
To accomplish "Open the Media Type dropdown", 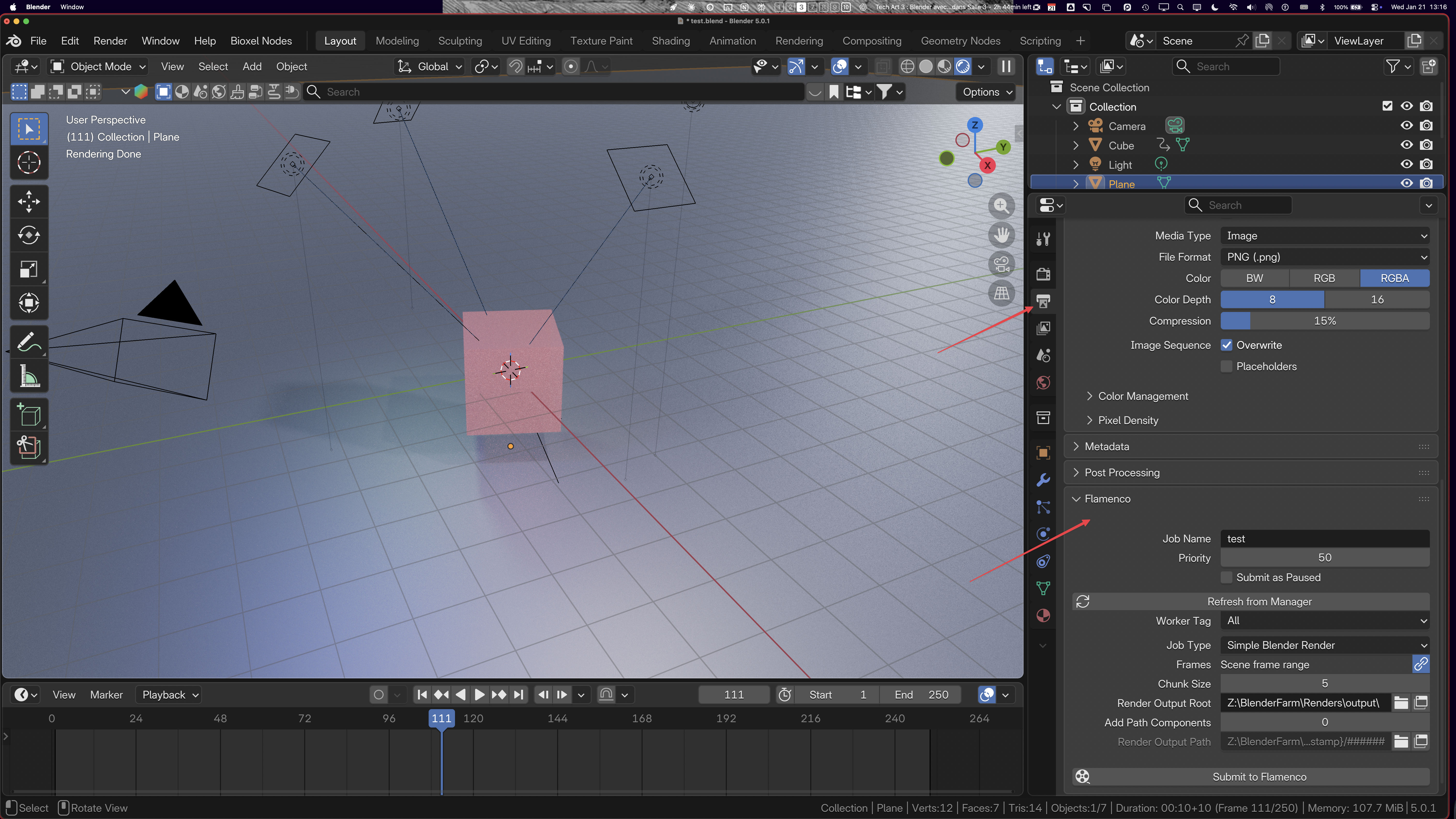I will [1324, 236].
